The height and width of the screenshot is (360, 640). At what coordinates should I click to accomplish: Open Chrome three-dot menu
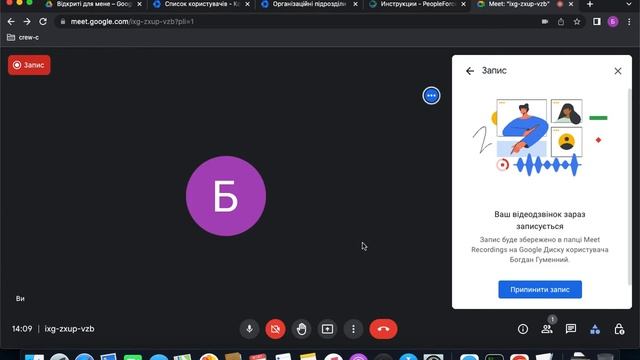pyautogui.click(x=629, y=22)
